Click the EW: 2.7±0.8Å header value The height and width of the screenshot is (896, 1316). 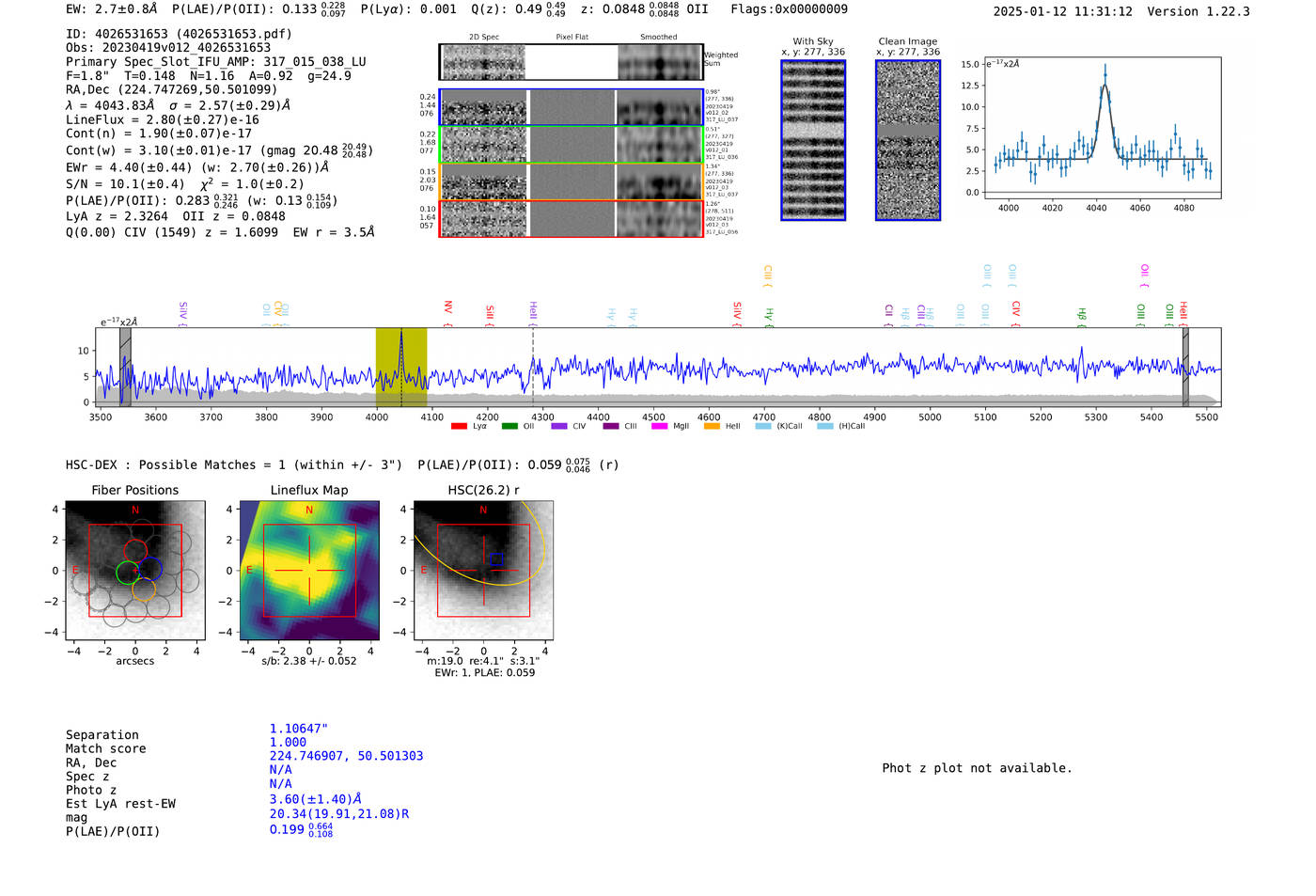[x=112, y=9]
